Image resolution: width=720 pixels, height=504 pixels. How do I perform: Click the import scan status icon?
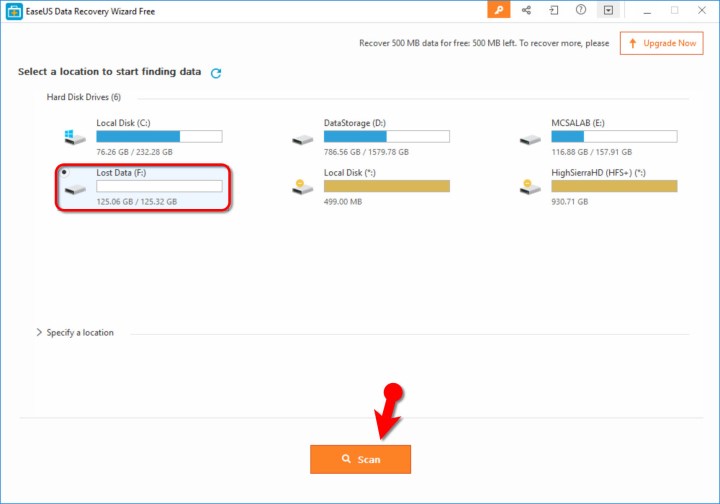click(554, 10)
